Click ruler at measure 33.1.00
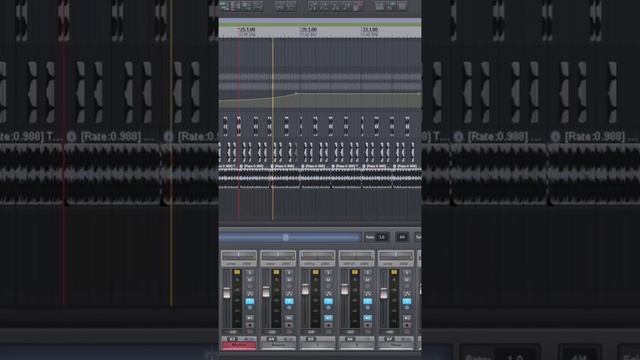The height and width of the screenshot is (360, 640). pyautogui.click(x=370, y=30)
